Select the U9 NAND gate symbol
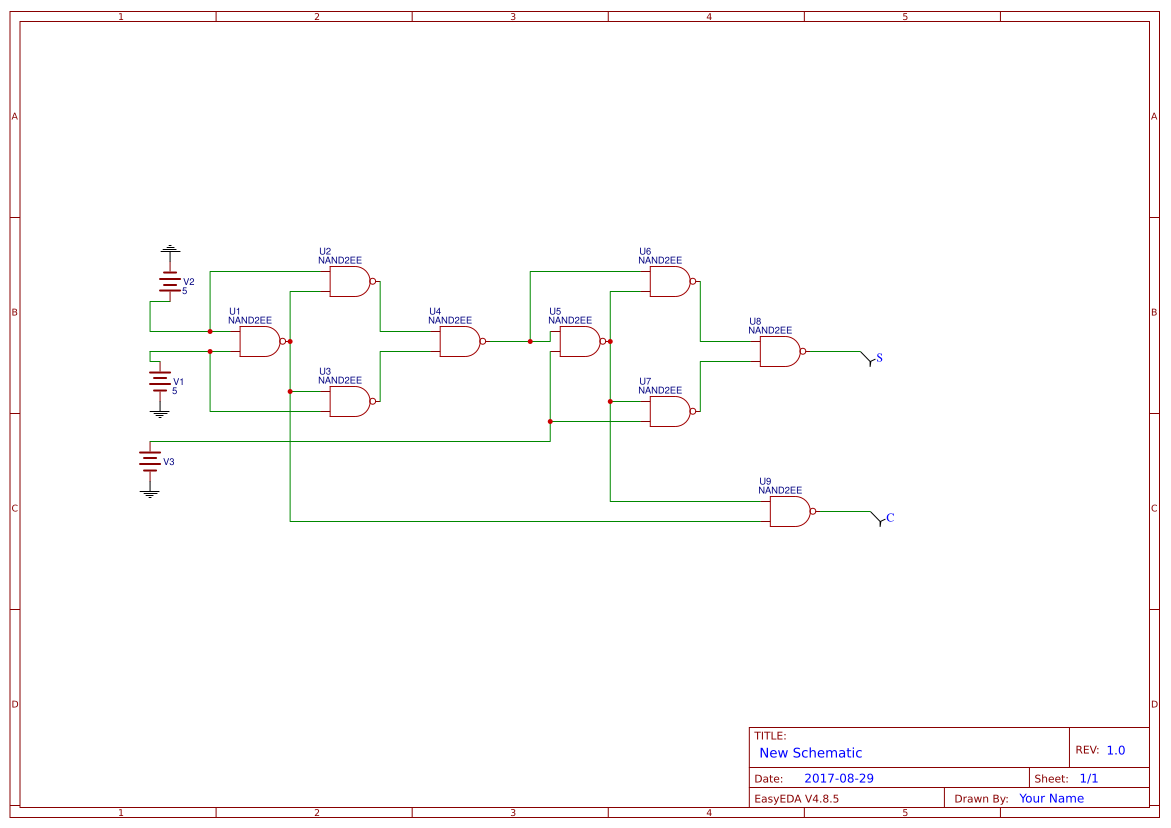Screen dimensions: 1171x828 pos(793,511)
